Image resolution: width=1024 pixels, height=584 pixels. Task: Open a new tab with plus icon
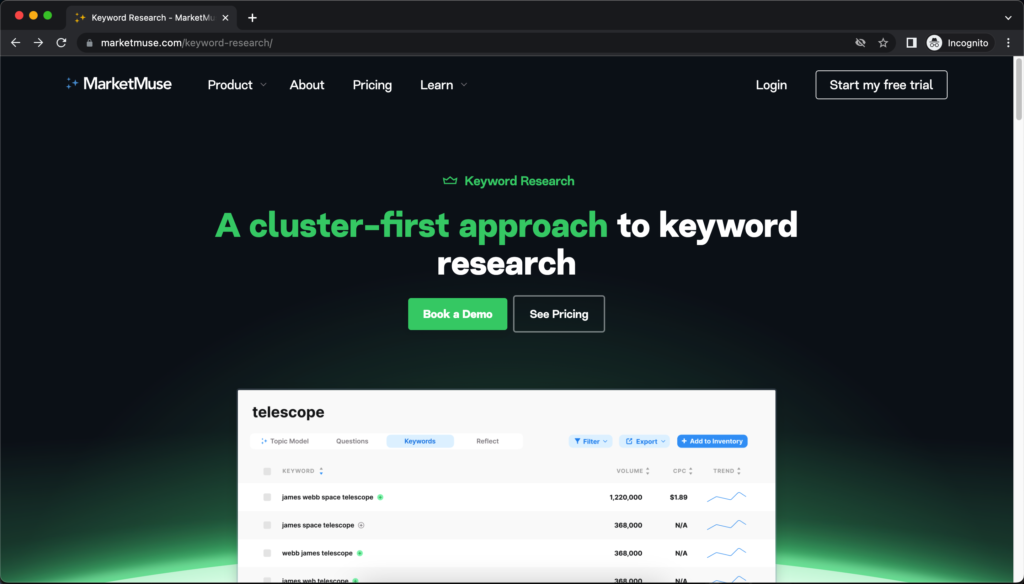pos(252,18)
